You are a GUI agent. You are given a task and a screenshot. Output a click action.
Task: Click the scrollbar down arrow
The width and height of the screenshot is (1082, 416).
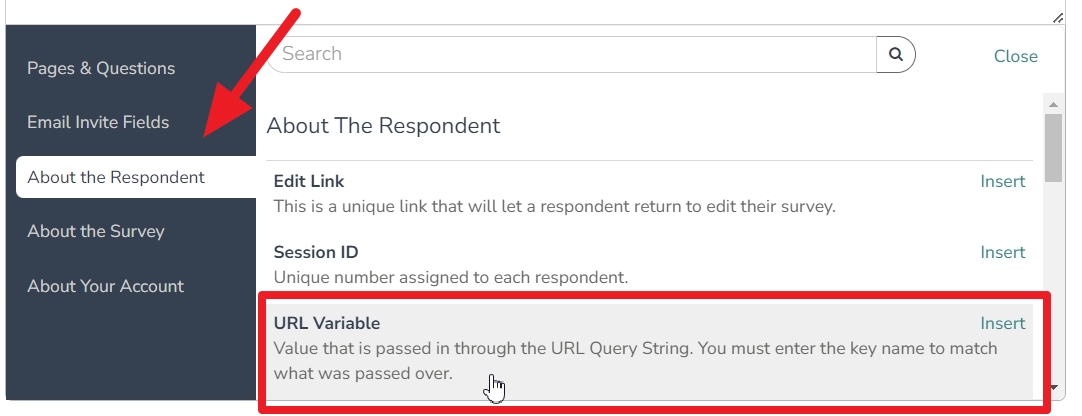tap(1053, 388)
